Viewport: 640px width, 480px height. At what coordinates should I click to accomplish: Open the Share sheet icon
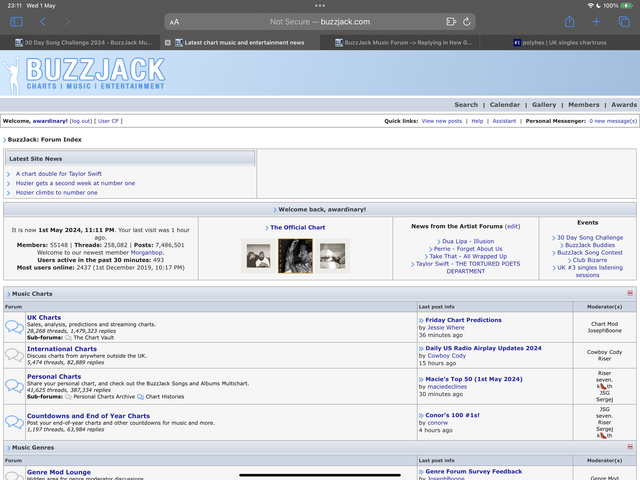[x=569, y=22]
